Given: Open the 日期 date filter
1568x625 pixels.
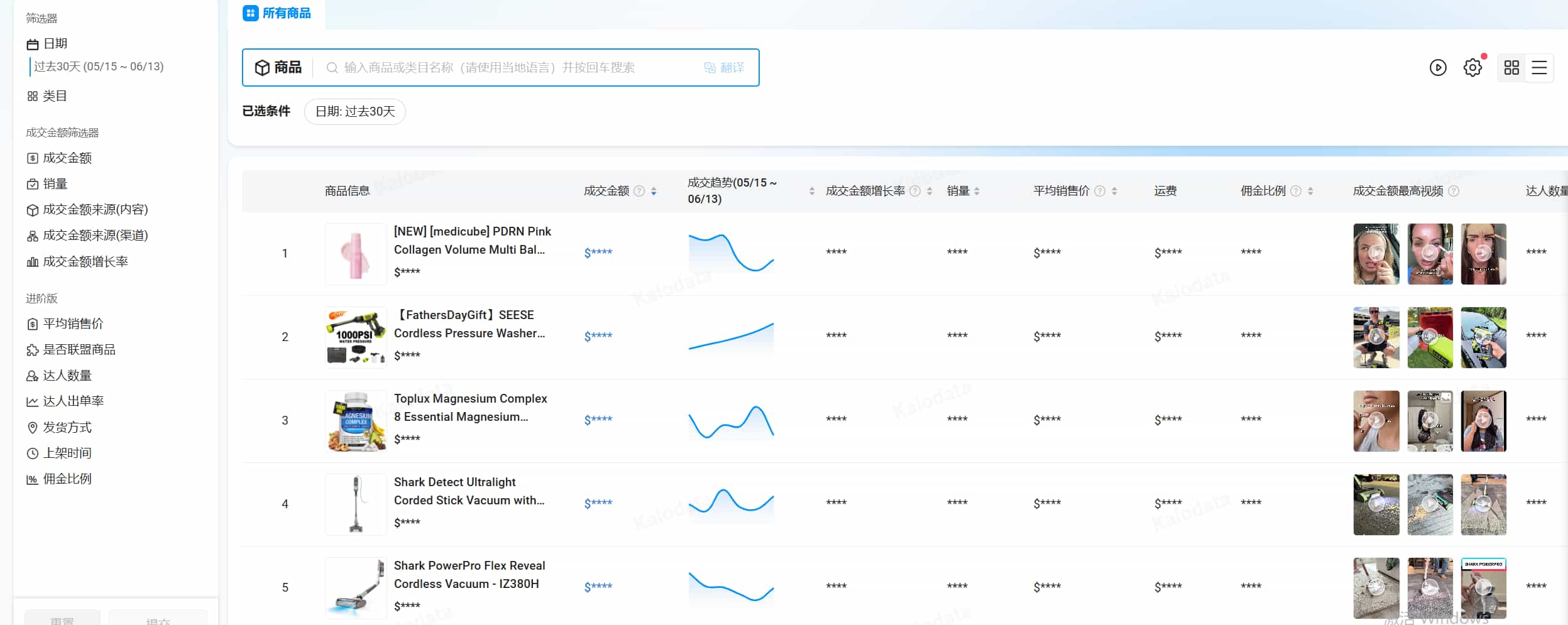Looking at the screenshot, I should click(x=47, y=44).
